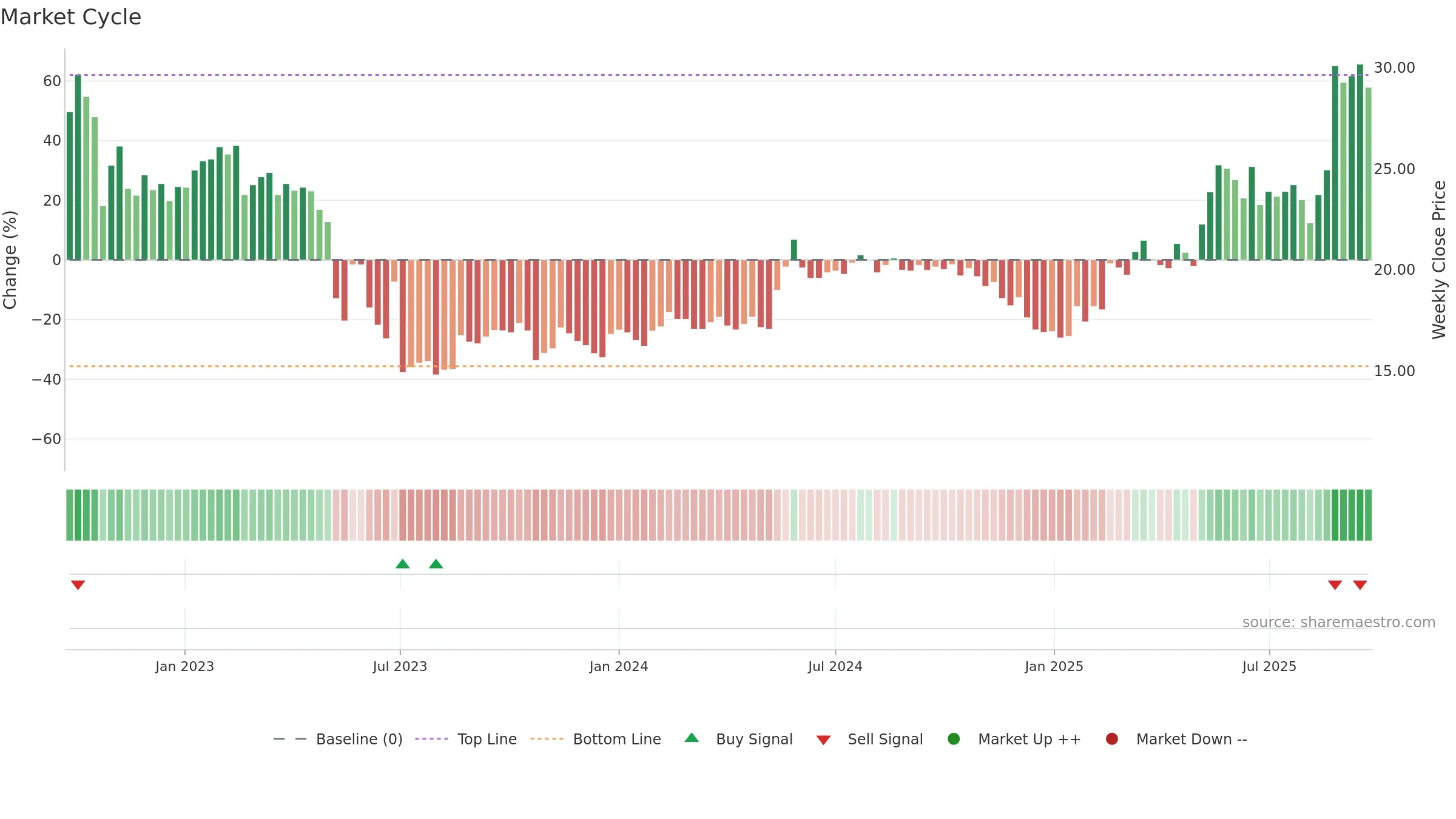The width and height of the screenshot is (1456, 819).
Task: Click the 60 tick on Change axis
Action: click(52, 81)
